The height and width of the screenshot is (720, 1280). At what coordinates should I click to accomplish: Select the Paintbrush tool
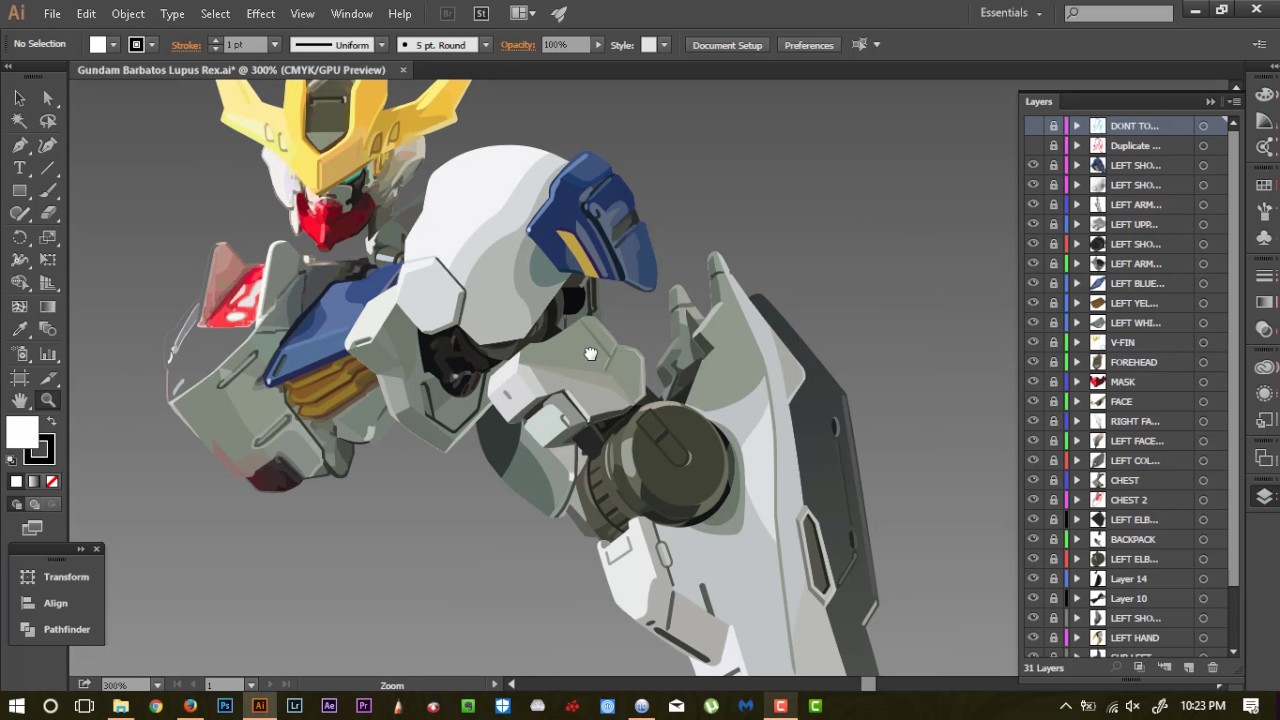point(48,191)
